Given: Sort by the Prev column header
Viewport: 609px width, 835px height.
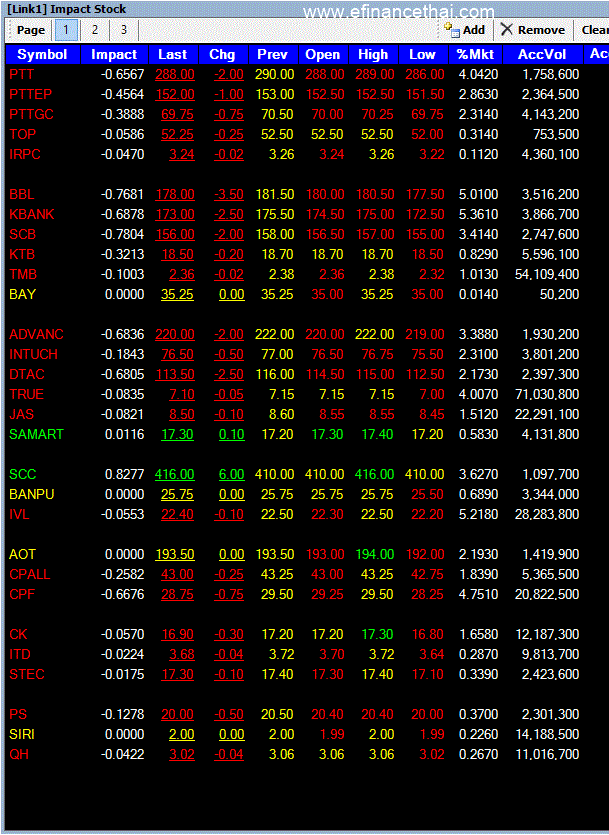Looking at the screenshot, I should pos(272,54).
